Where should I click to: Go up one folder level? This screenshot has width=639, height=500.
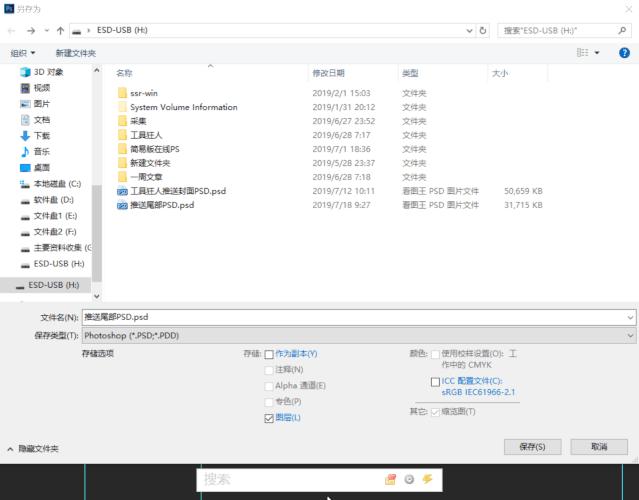tap(60, 31)
